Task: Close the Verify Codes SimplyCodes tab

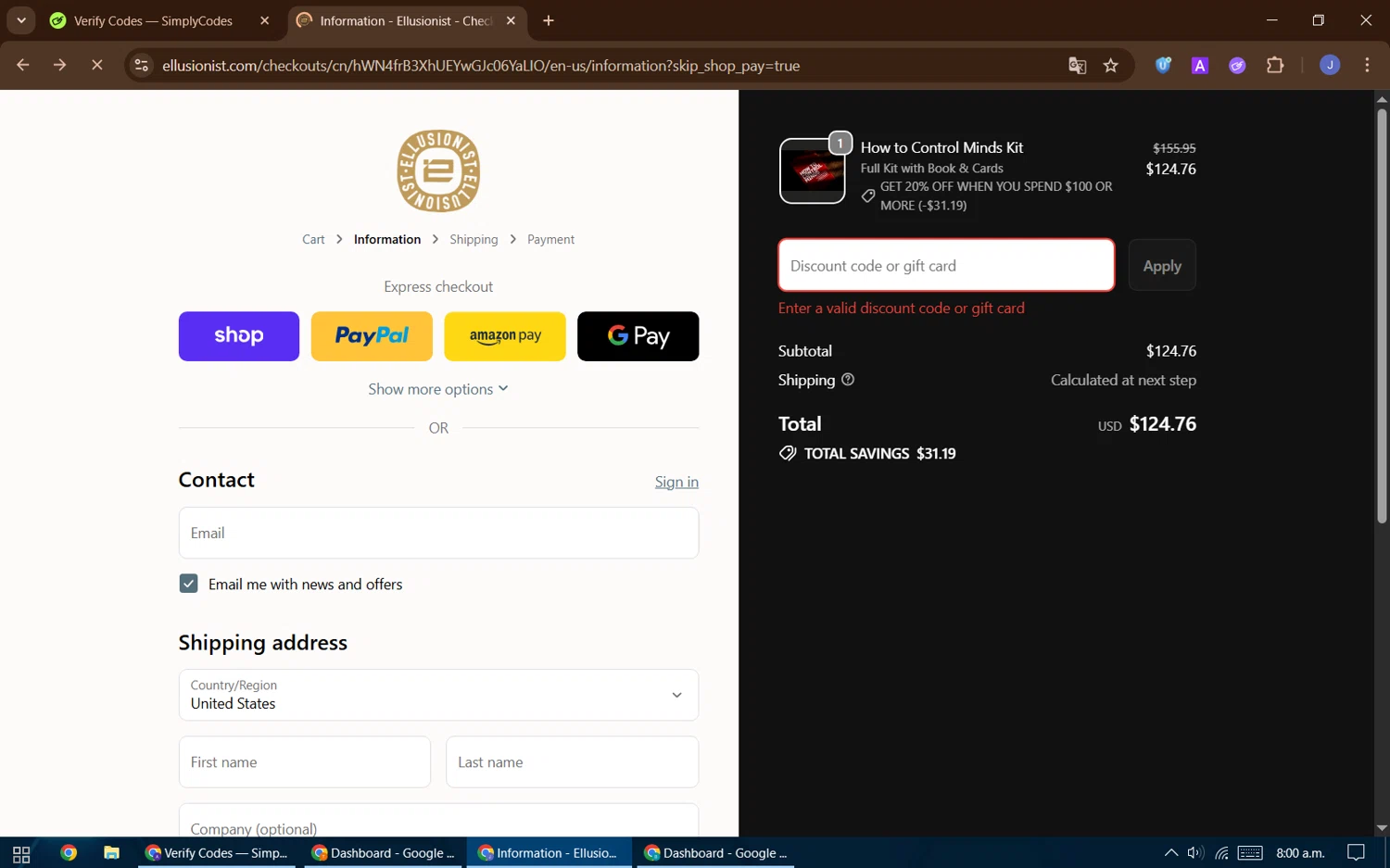Action: pos(265,20)
